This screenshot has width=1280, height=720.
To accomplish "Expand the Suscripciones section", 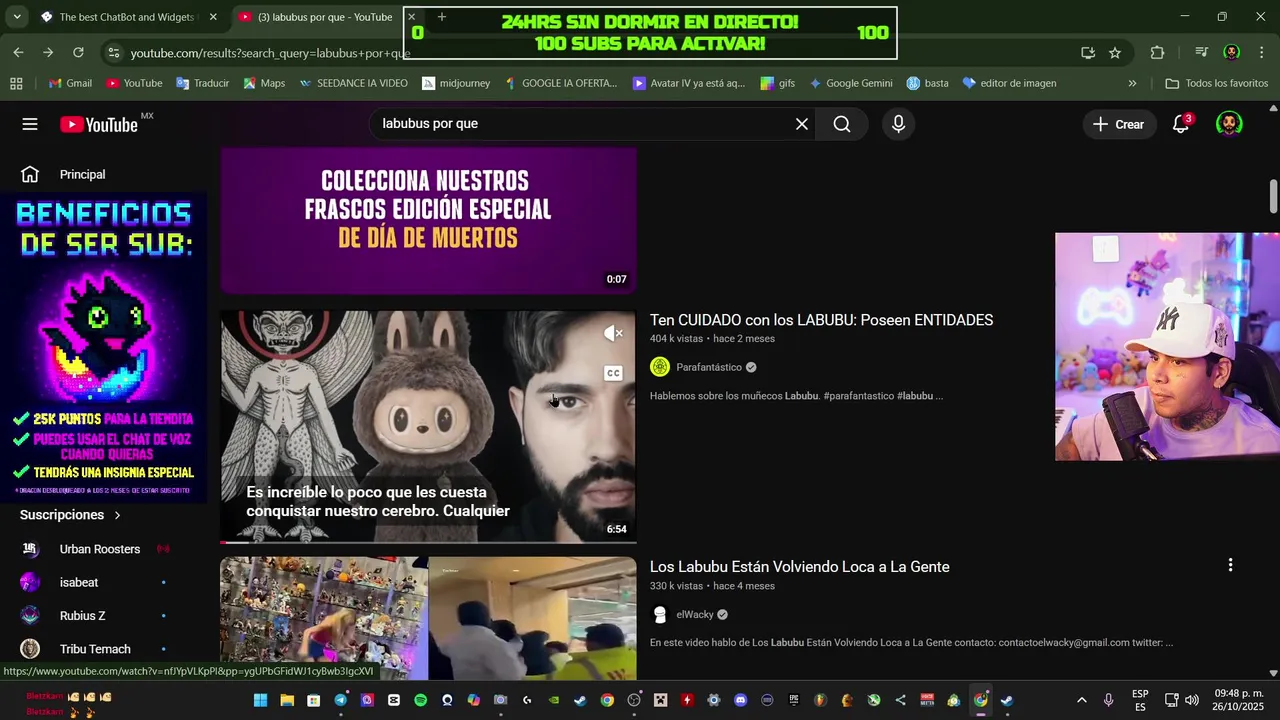I will coord(70,515).
